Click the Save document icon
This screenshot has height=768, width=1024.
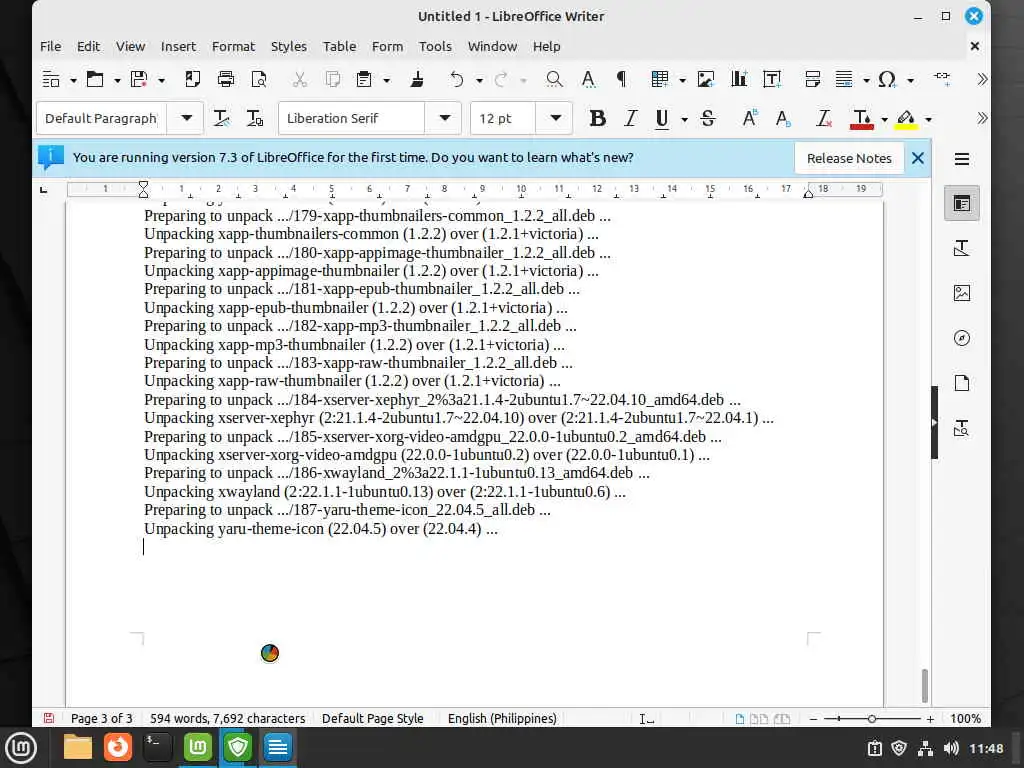pyautogui.click(x=139, y=80)
